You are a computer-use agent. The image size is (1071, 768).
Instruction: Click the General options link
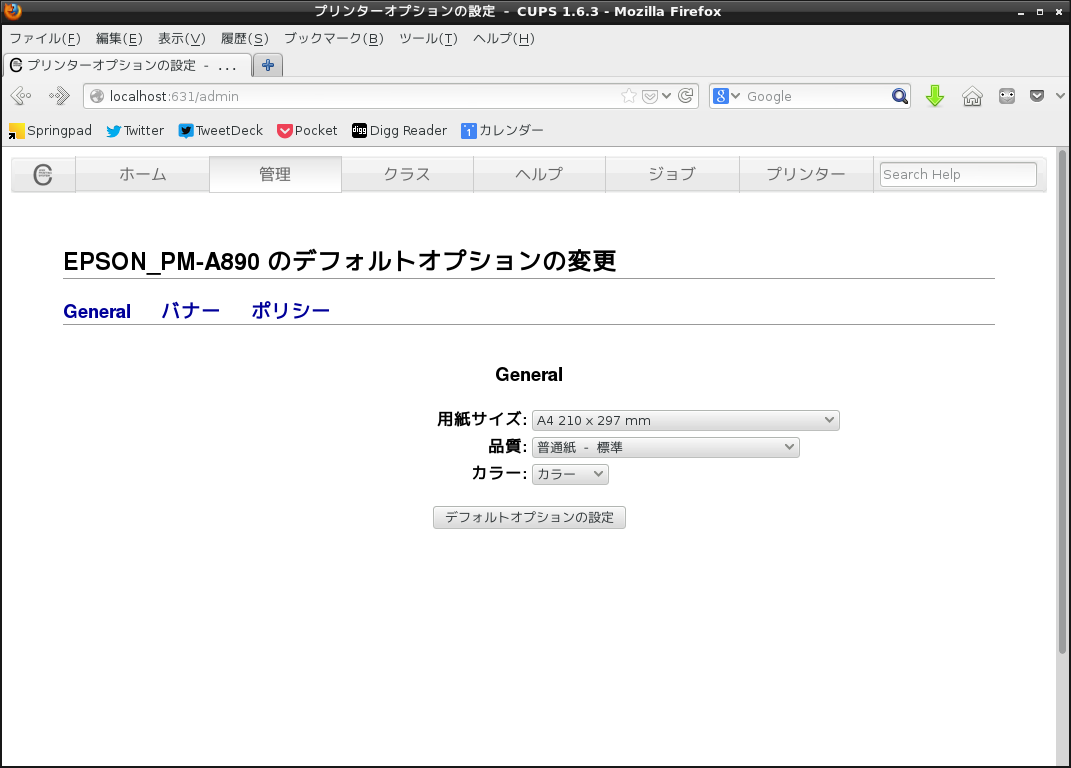pos(97,312)
